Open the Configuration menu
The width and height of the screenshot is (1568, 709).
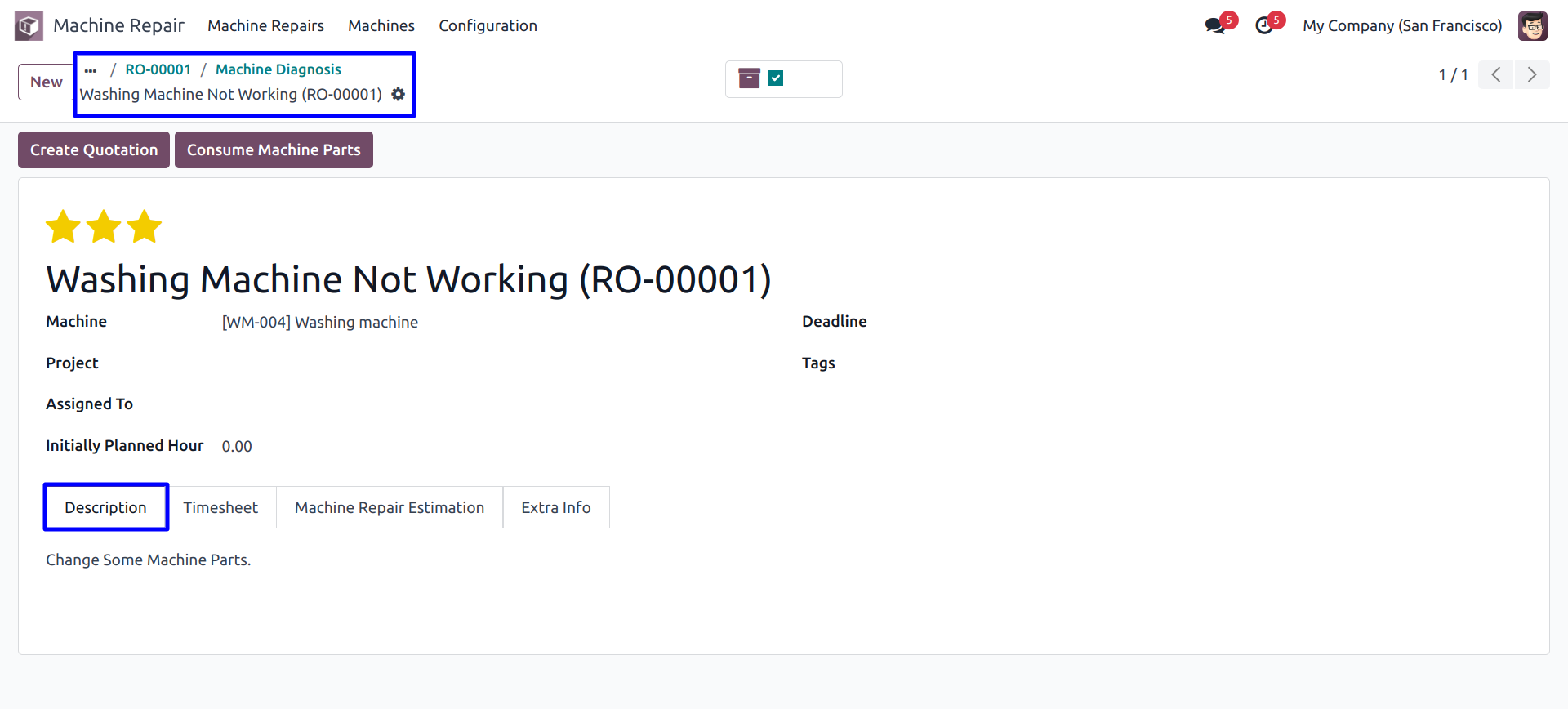488,25
